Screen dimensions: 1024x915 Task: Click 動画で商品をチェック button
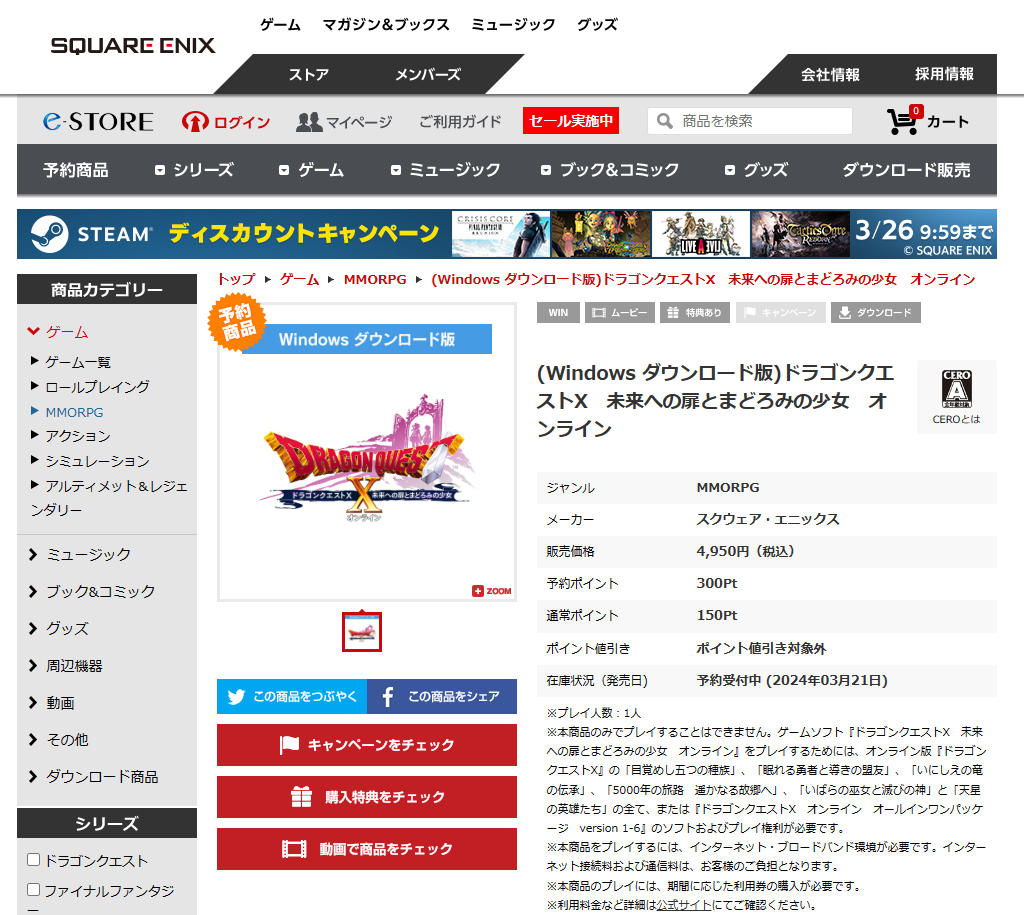(367, 849)
